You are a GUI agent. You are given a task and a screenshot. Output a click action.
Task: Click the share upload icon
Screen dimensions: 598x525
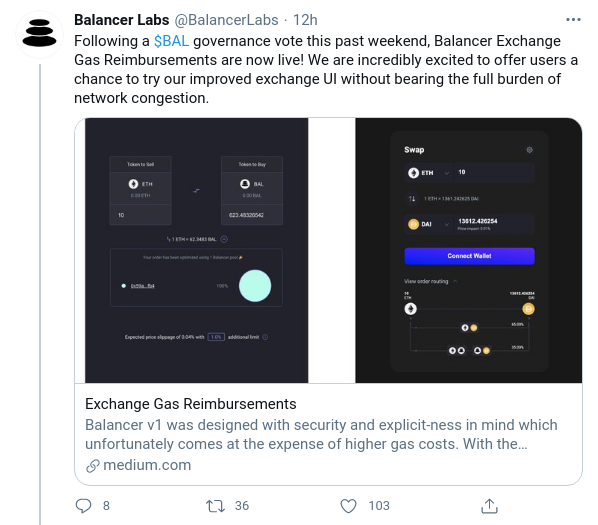click(x=489, y=506)
